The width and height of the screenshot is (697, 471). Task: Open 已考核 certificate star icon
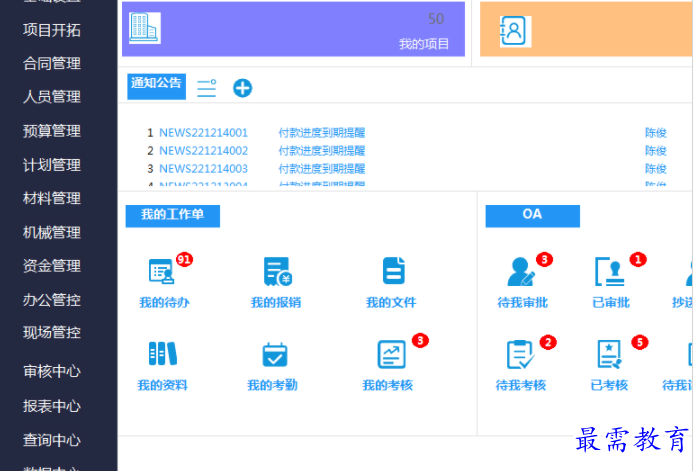click(x=609, y=355)
